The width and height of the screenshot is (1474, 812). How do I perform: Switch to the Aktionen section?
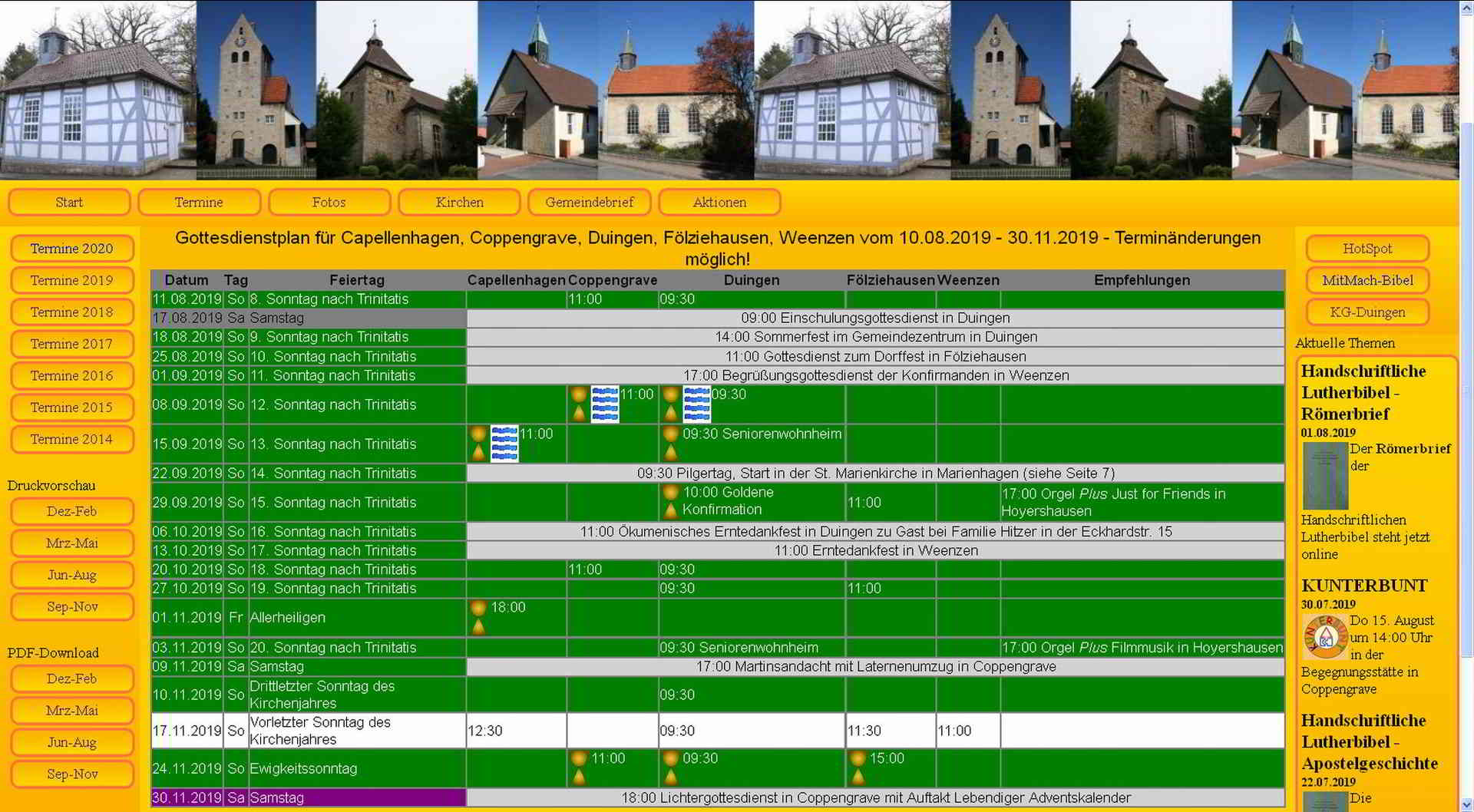pyautogui.click(x=719, y=202)
